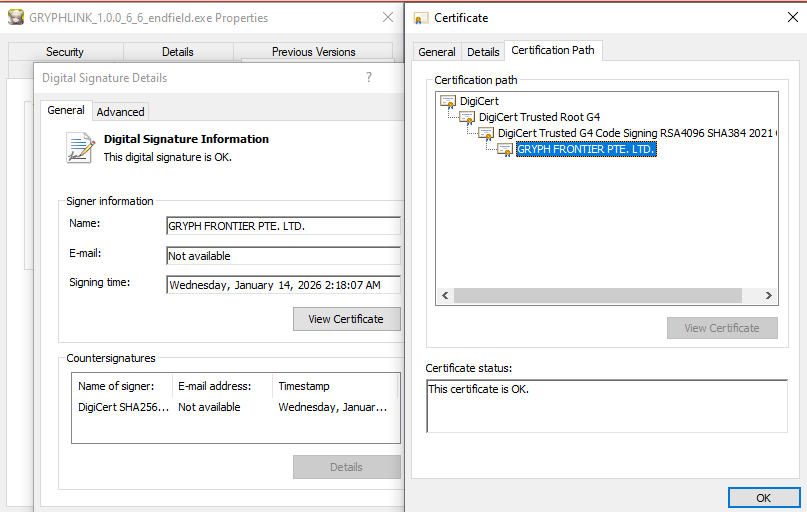
Task: Select DigiCert in the certification path
Action: point(479,101)
